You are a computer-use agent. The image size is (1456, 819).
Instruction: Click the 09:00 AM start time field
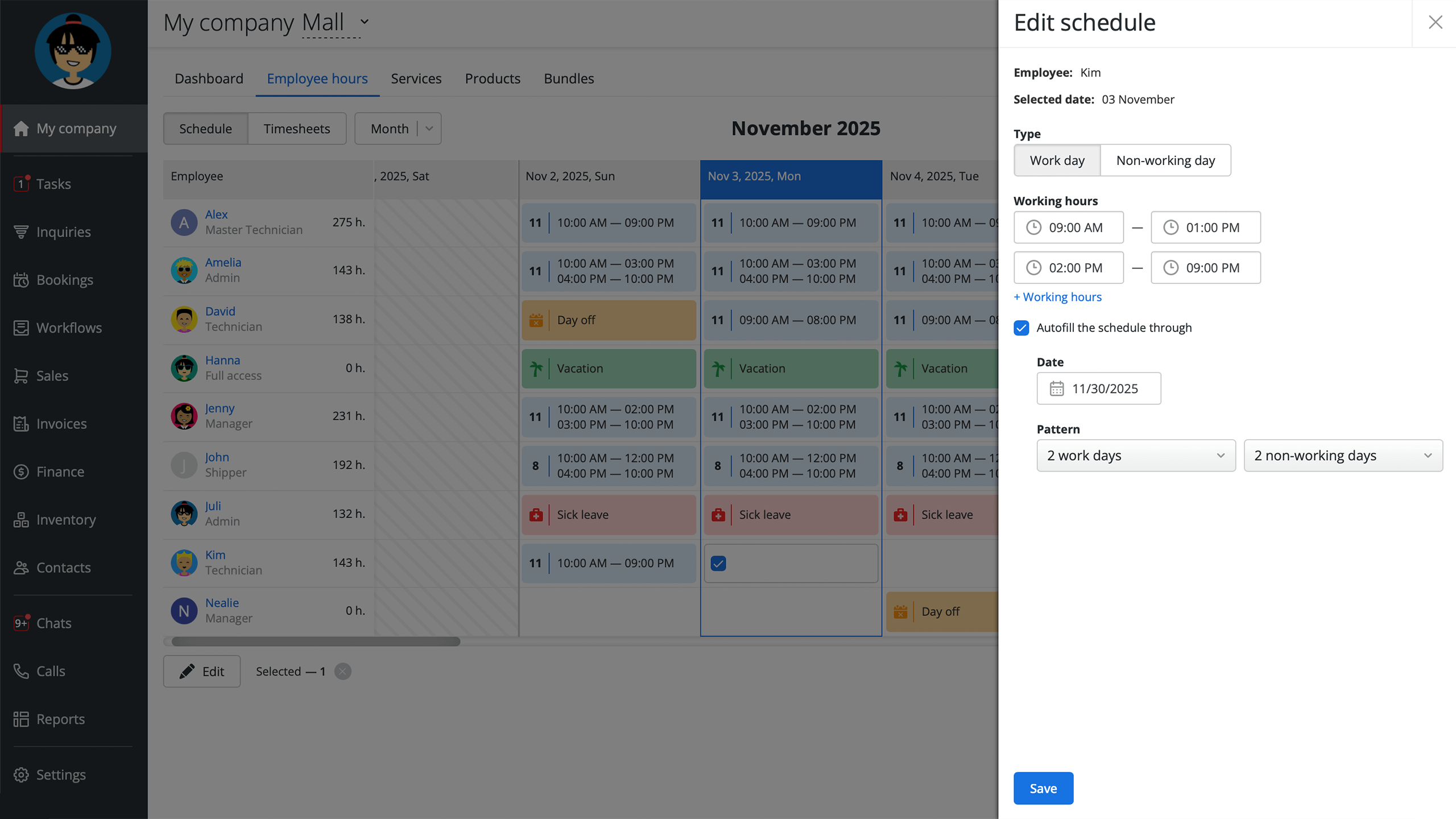tap(1069, 227)
